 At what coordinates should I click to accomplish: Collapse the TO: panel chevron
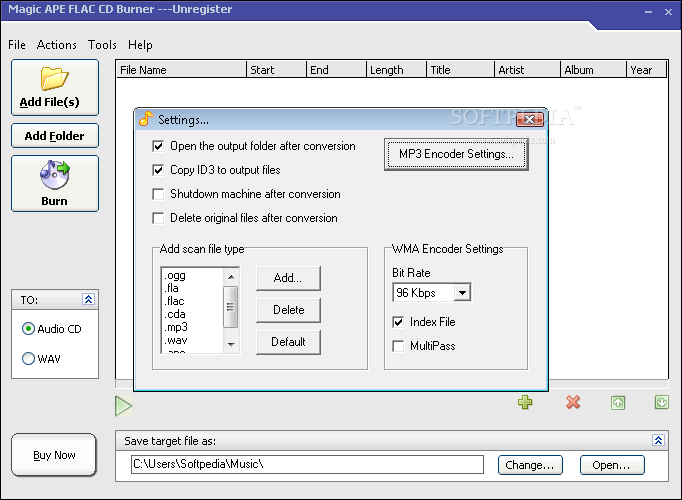click(88, 299)
